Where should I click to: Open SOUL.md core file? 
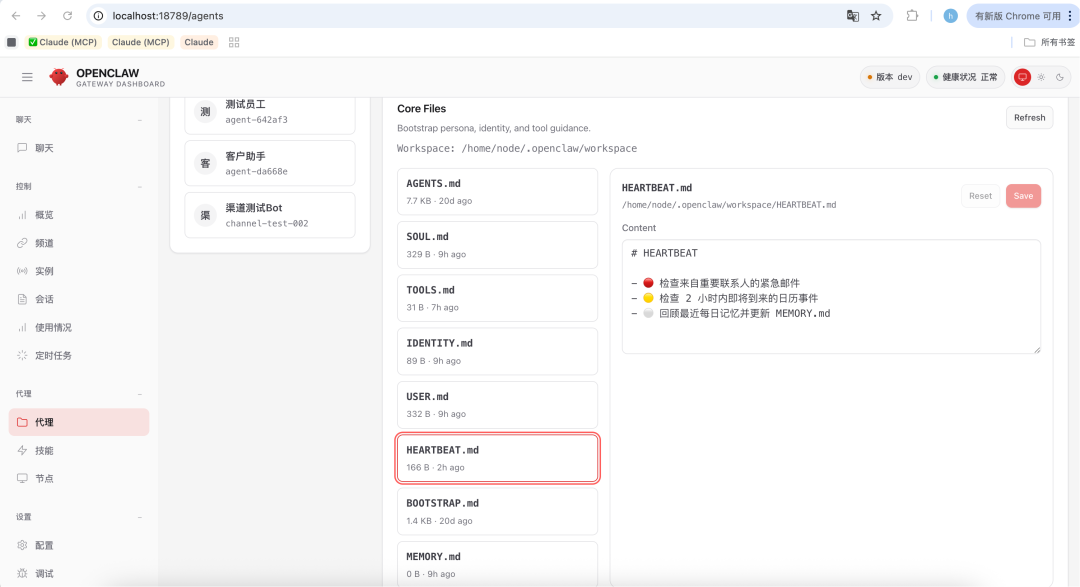tap(497, 245)
